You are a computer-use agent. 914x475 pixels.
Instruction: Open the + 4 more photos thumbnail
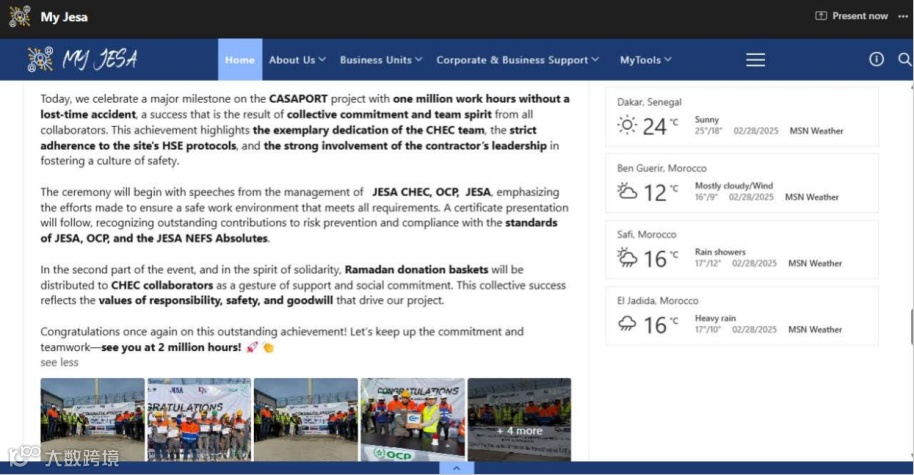pyautogui.click(x=519, y=420)
